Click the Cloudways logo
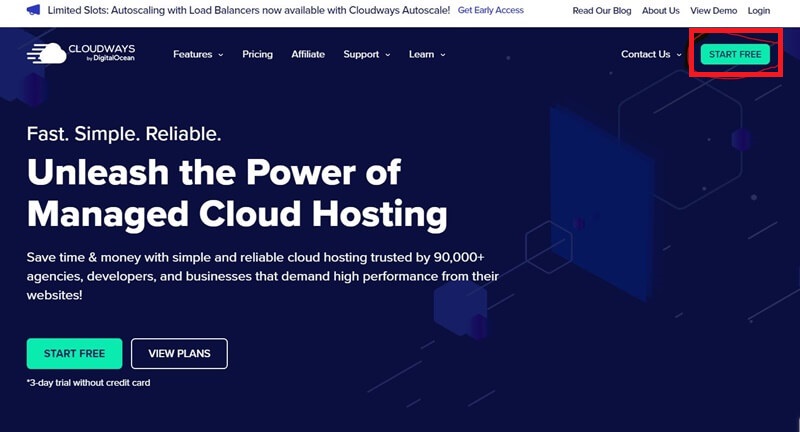 tap(81, 53)
